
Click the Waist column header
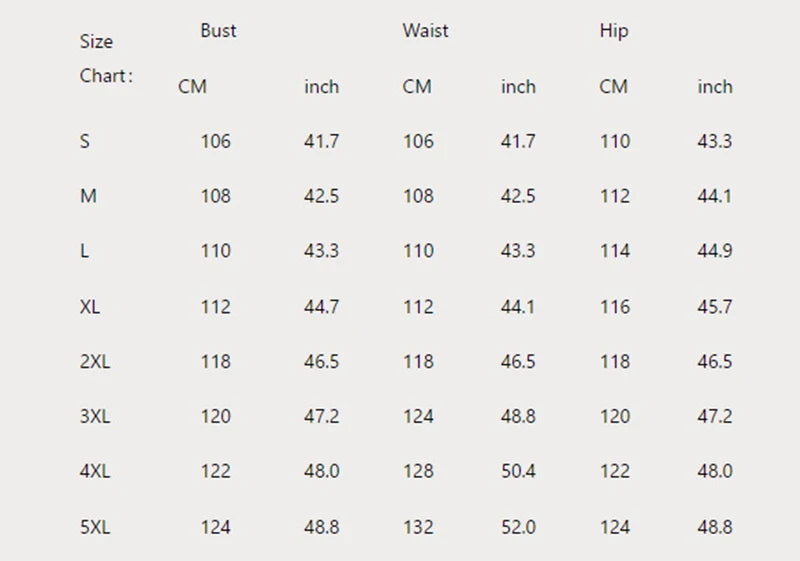click(425, 31)
